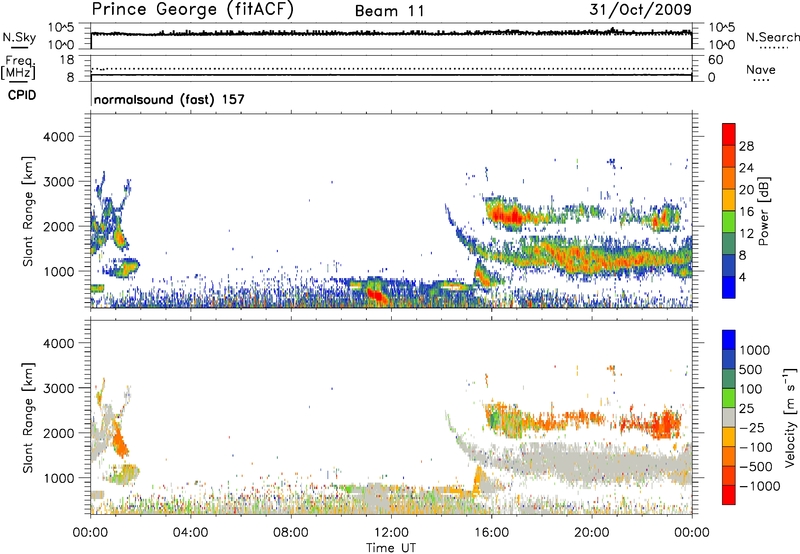Click the dotted Nave line in the frequency panel
Image resolution: width=800 pixels, height=554 pixels.
click(391, 68)
